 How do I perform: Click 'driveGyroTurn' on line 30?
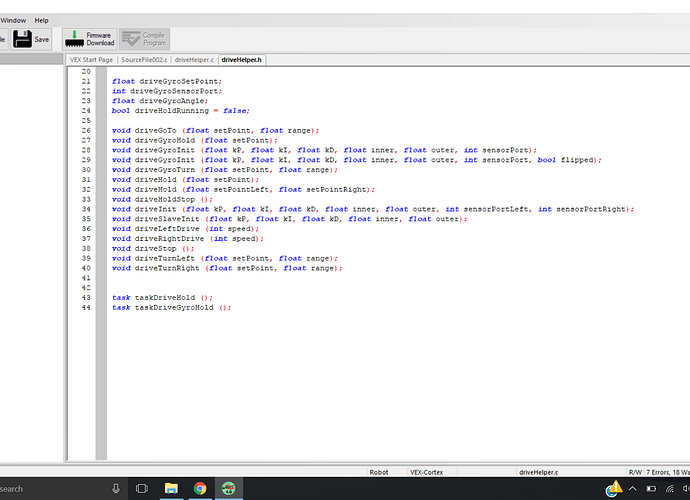165,170
